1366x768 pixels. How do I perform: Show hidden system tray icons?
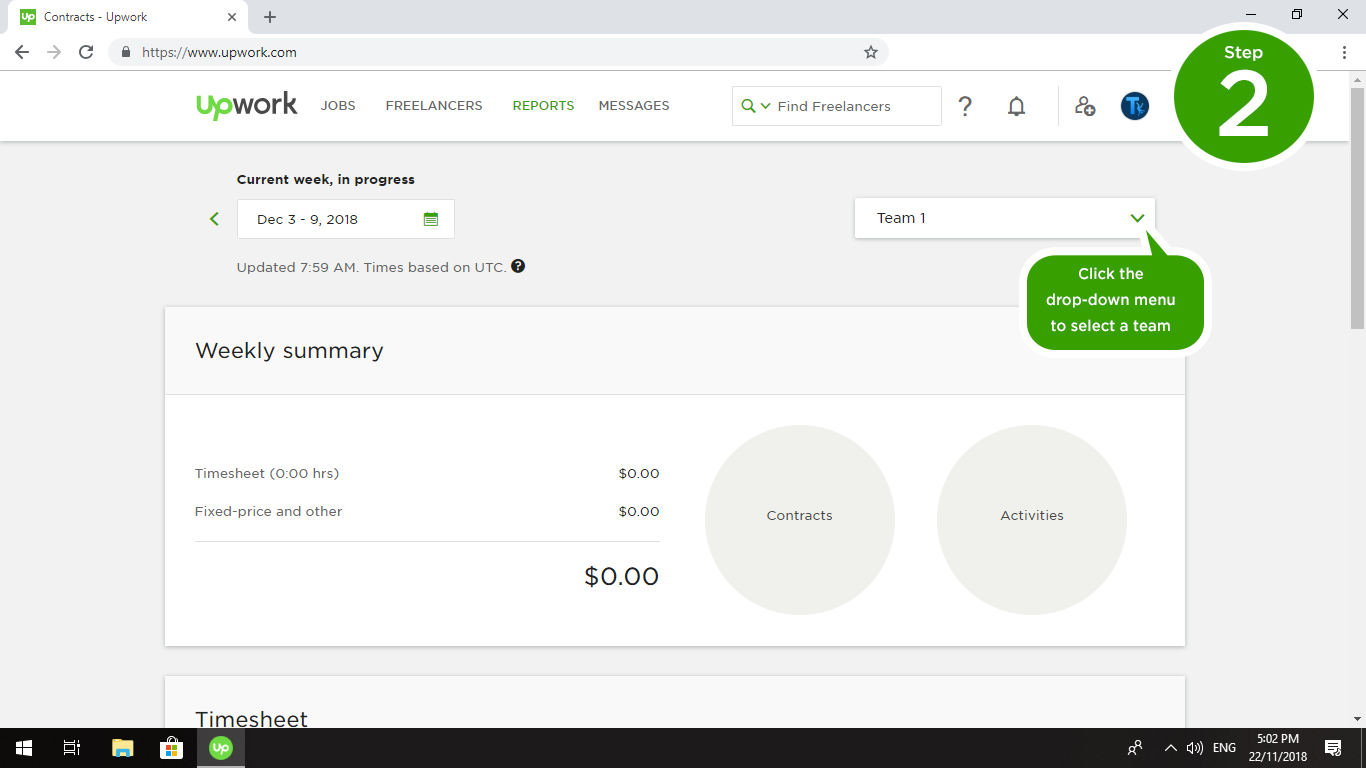[1170, 748]
